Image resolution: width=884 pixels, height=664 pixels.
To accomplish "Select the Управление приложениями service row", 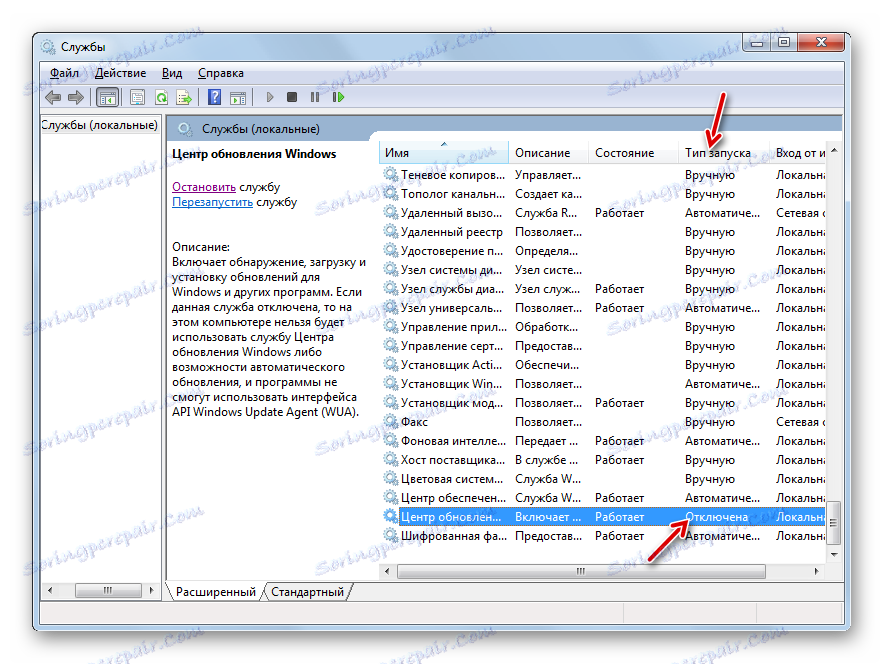I will 603,327.
